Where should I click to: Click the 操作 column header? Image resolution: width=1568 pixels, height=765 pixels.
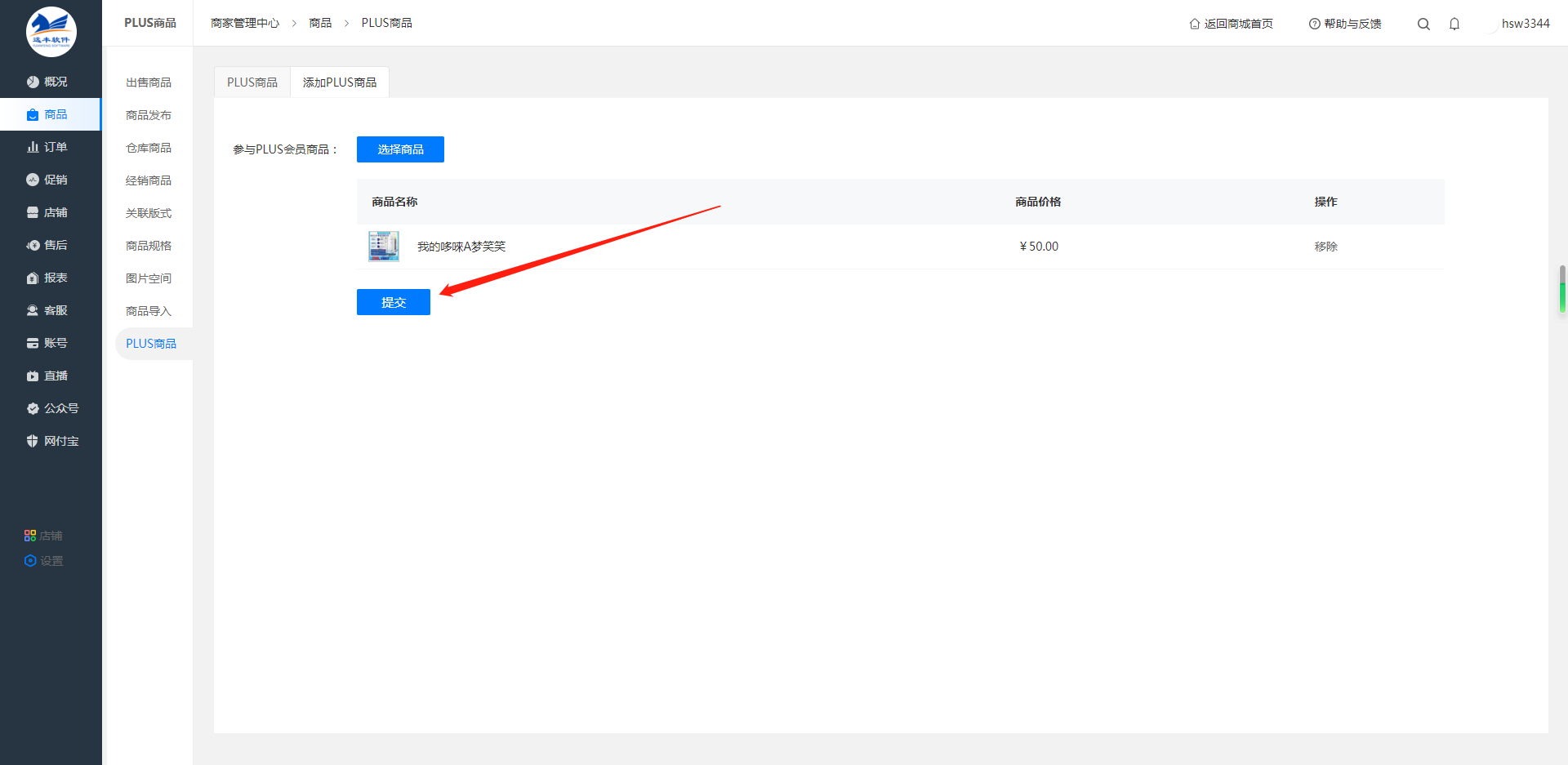1325,202
